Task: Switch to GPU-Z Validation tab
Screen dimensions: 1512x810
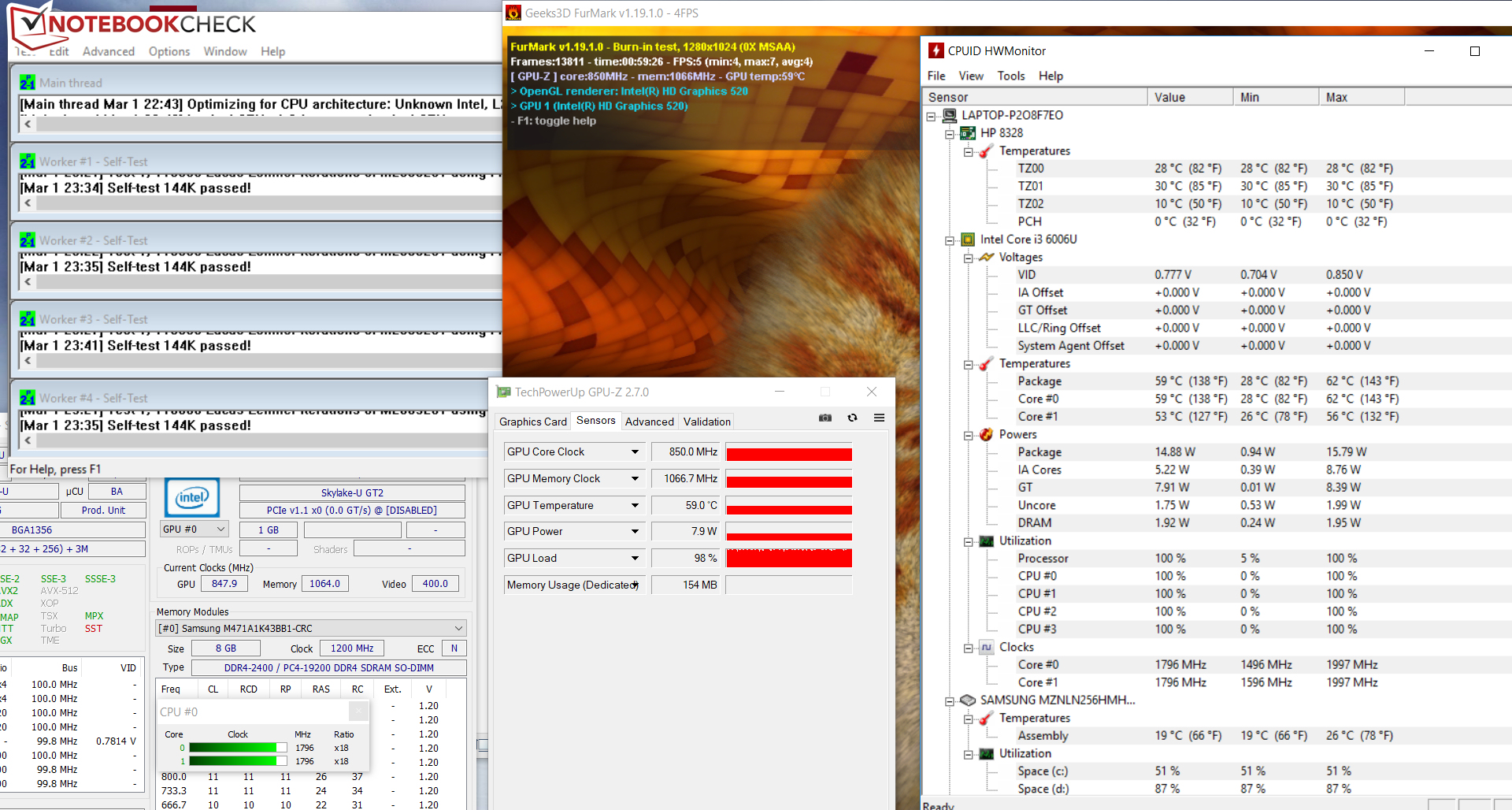Action: click(707, 422)
